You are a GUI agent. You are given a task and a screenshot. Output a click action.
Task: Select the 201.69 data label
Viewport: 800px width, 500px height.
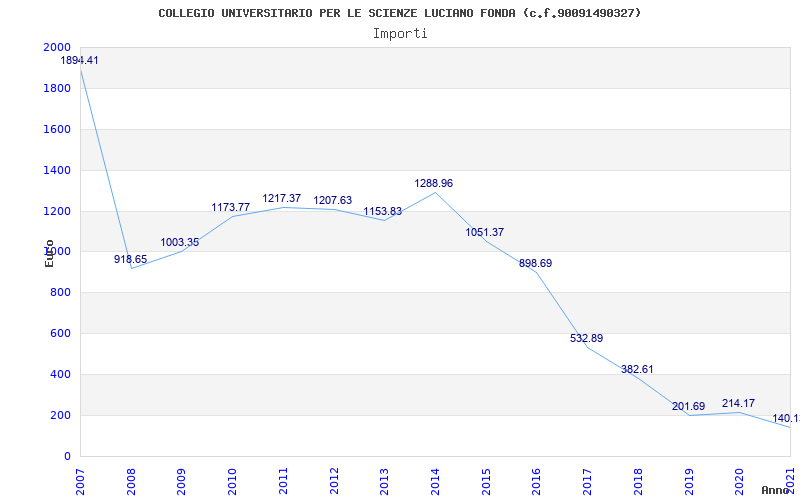[x=688, y=407]
